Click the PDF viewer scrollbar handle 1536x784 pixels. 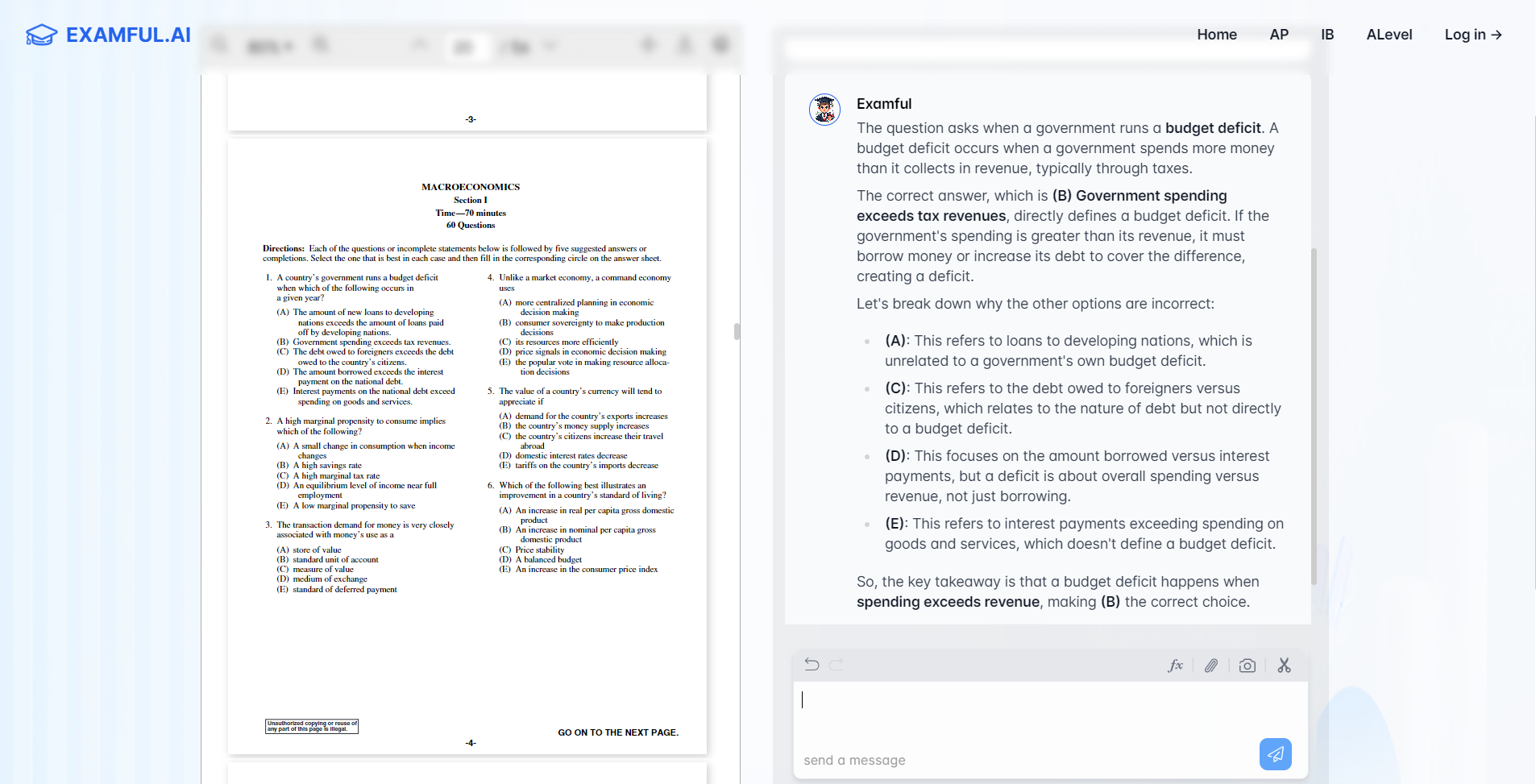pyautogui.click(x=737, y=331)
